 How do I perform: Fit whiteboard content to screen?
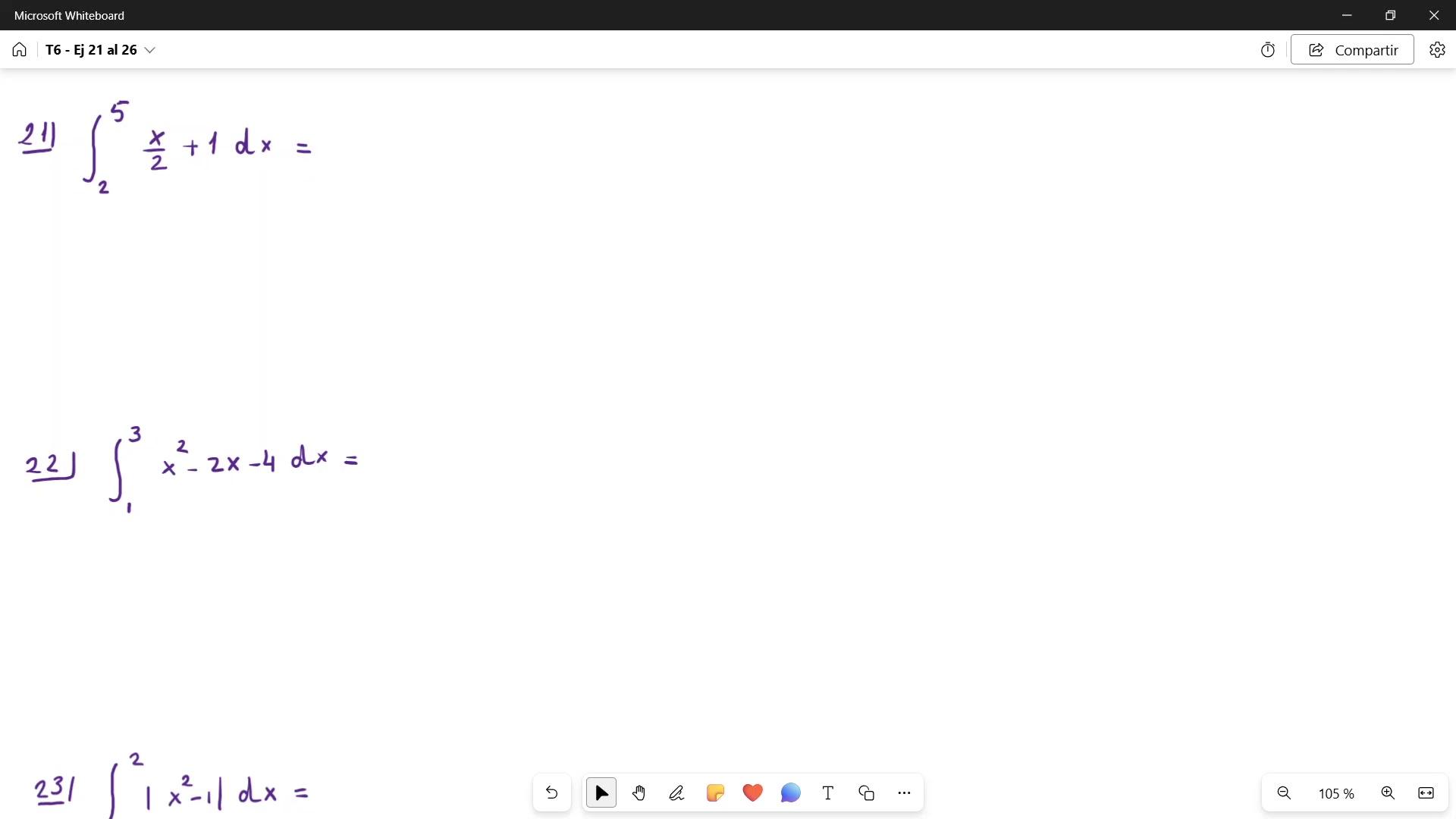[1426, 793]
